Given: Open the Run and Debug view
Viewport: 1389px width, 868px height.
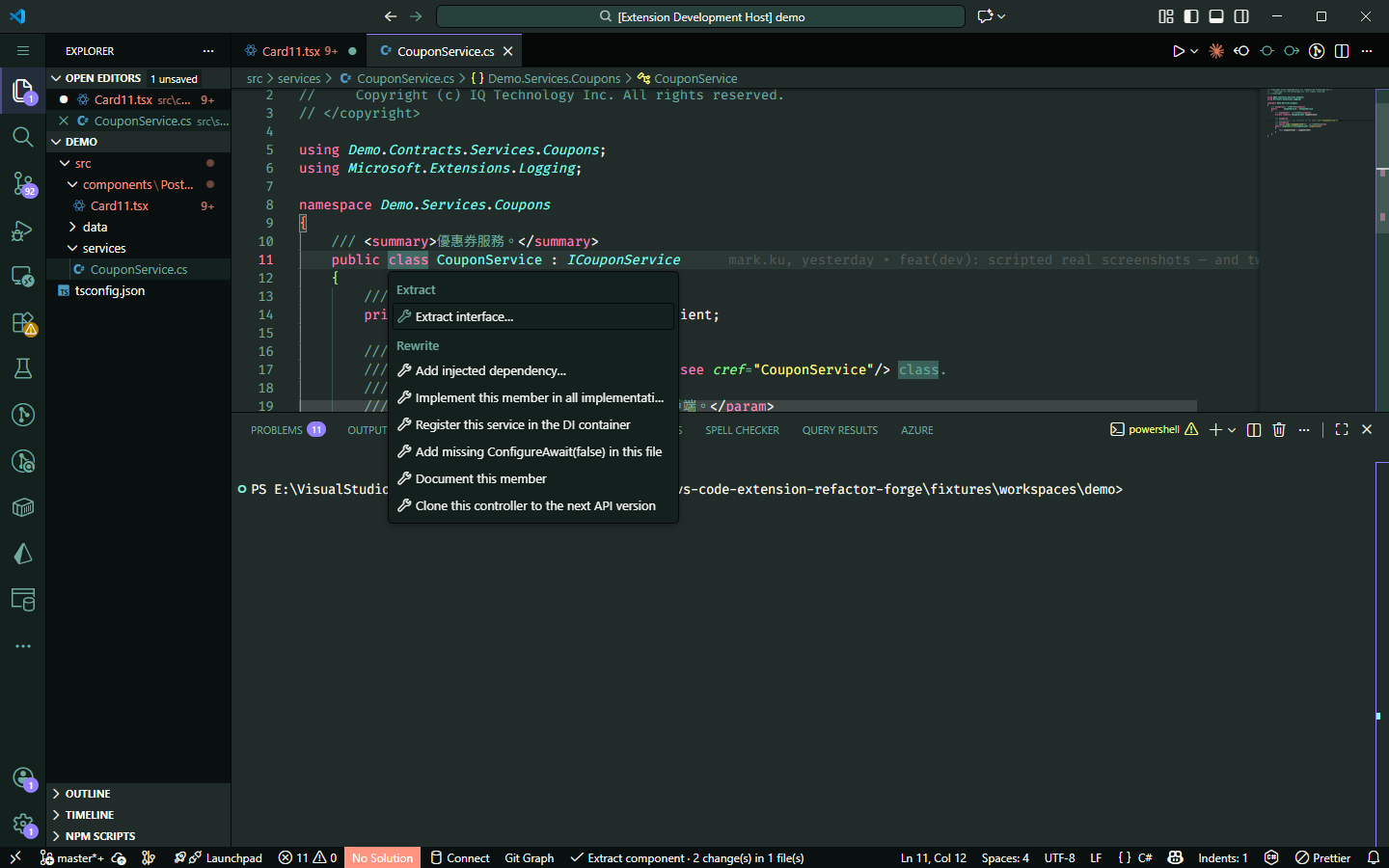Looking at the screenshot, I should pos(23,231).
